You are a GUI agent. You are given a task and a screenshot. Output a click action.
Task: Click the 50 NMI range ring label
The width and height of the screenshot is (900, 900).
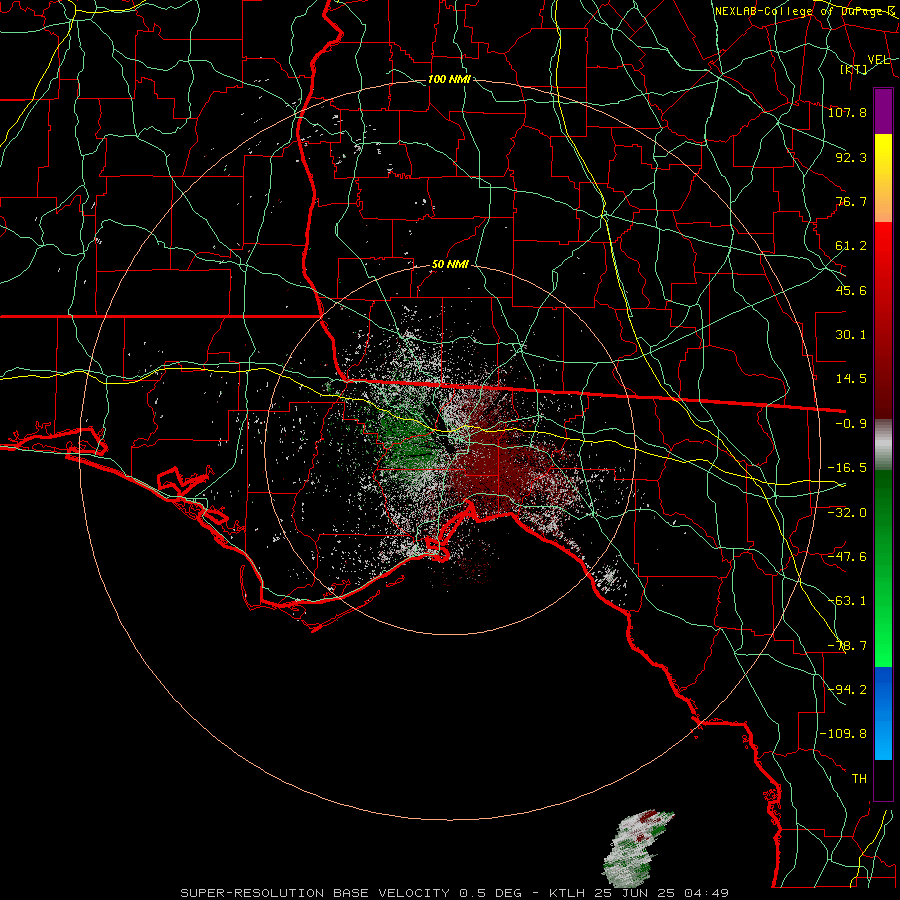450,265
